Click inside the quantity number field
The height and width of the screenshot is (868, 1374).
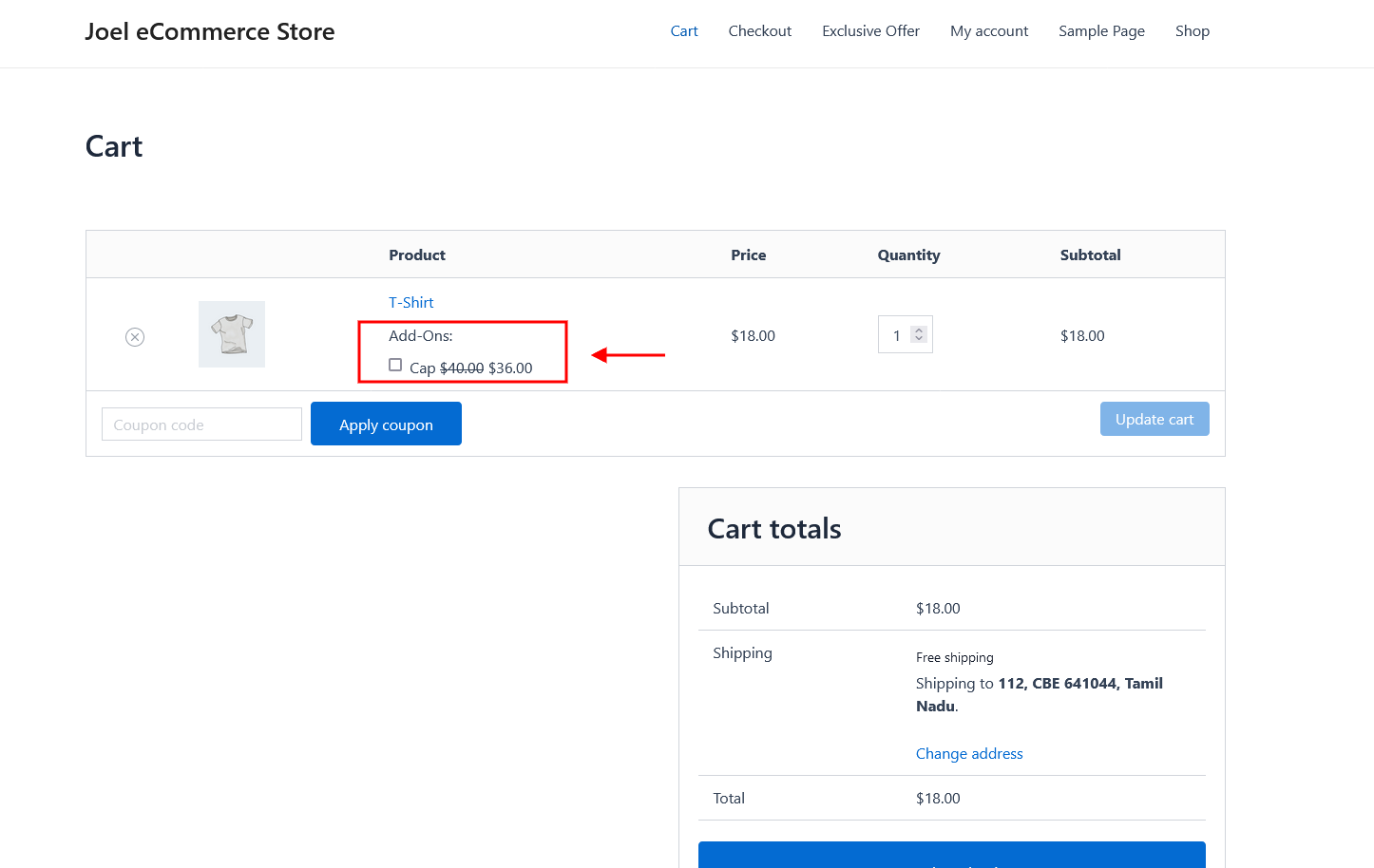[895, 335]
